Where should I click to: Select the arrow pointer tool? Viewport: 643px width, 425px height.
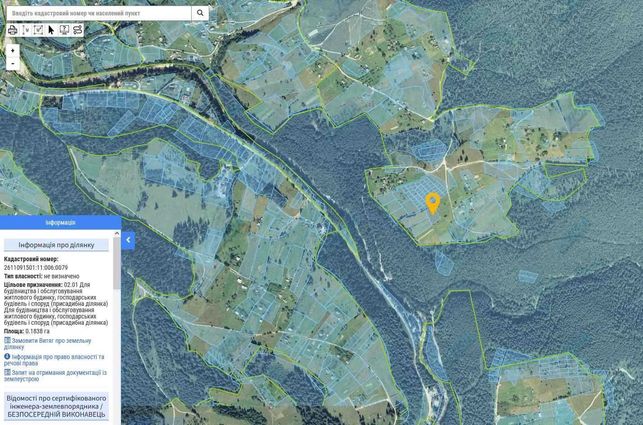tap(51, 30)
